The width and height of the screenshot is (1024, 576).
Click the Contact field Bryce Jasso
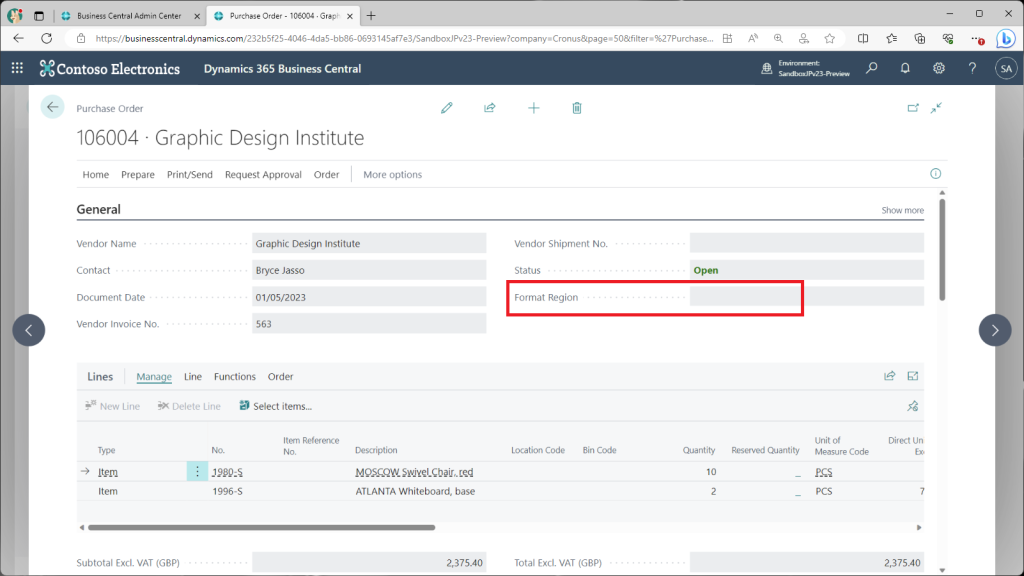coord(369,270)
